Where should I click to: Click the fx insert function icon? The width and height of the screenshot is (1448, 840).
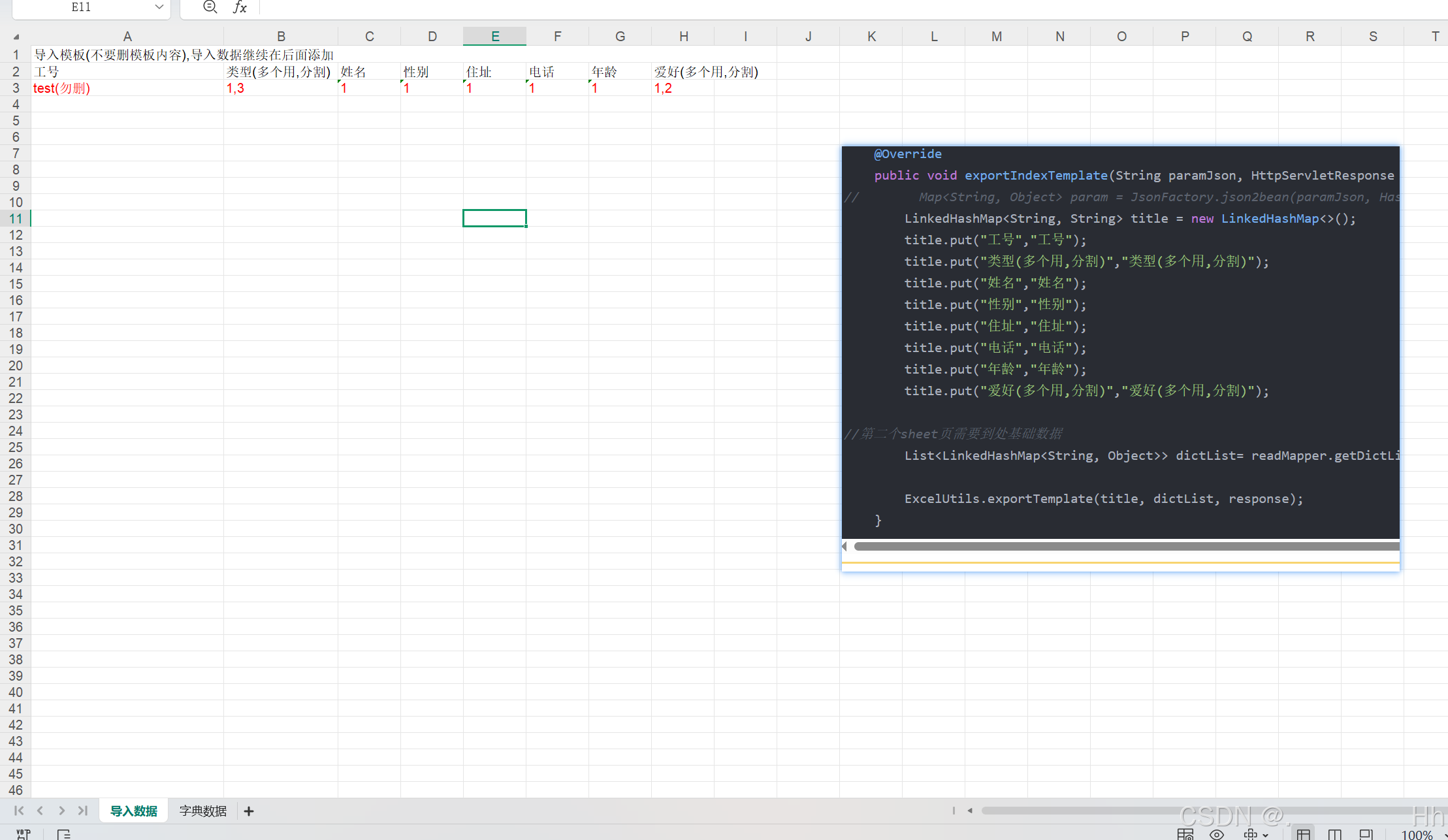[x=240, y=7]
